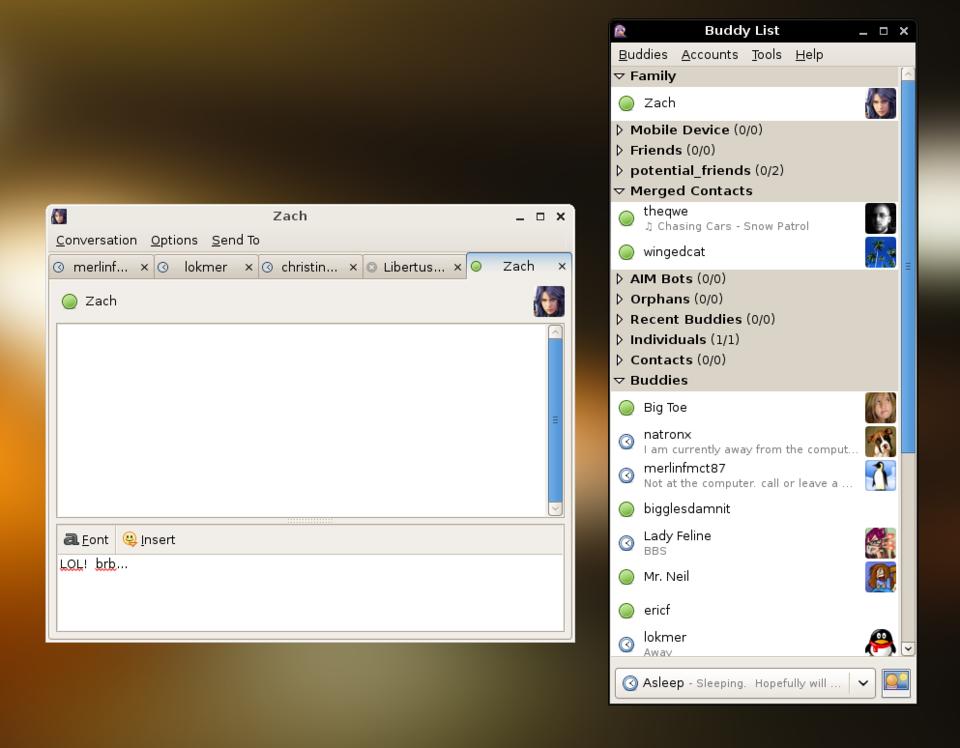The height and width of the screenshot is (748, 960).
Task: Expand the Friends group
Action: [x=619, y=150]
